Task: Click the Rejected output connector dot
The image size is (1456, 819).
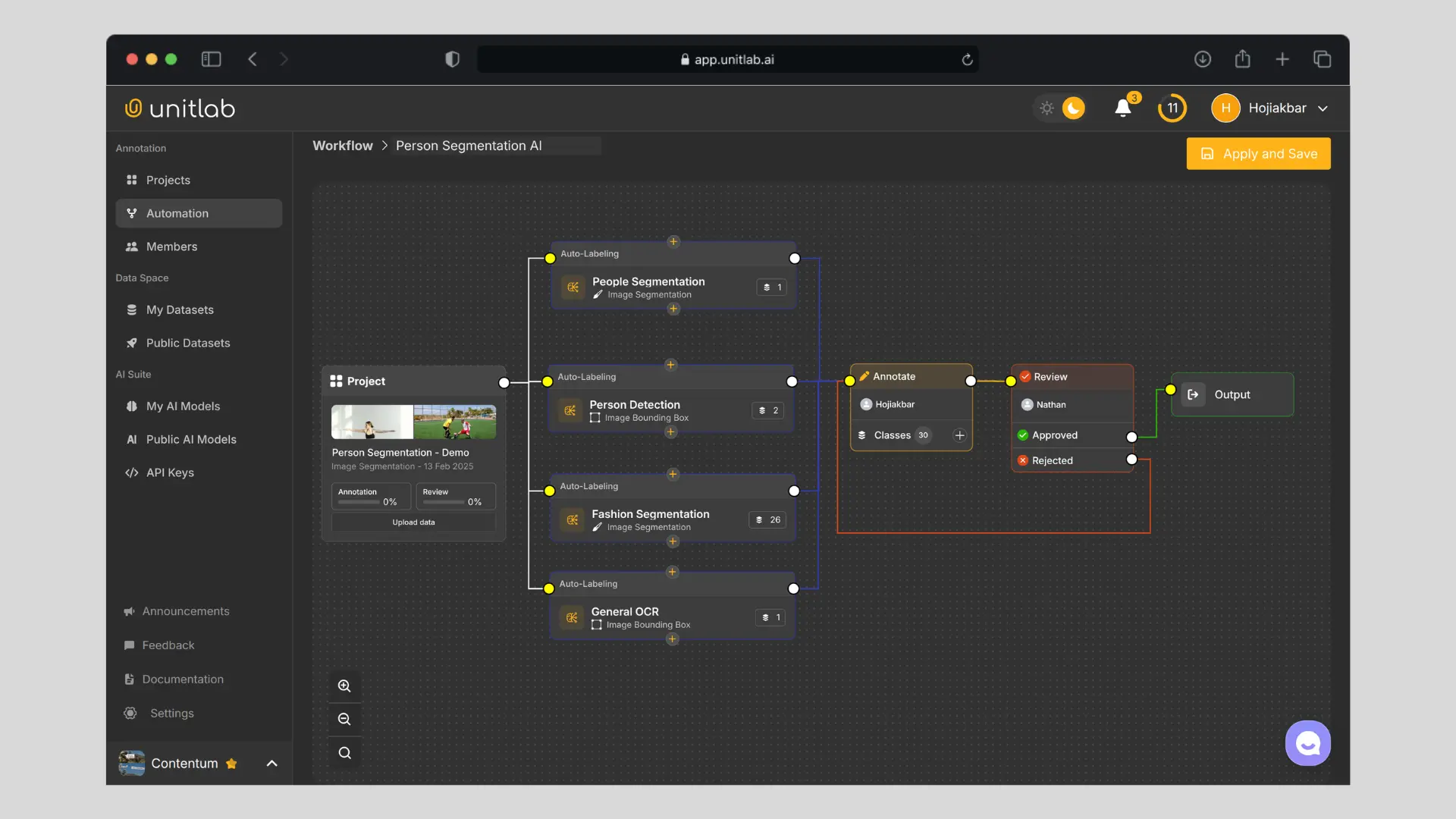Action: coord(1131,460)
